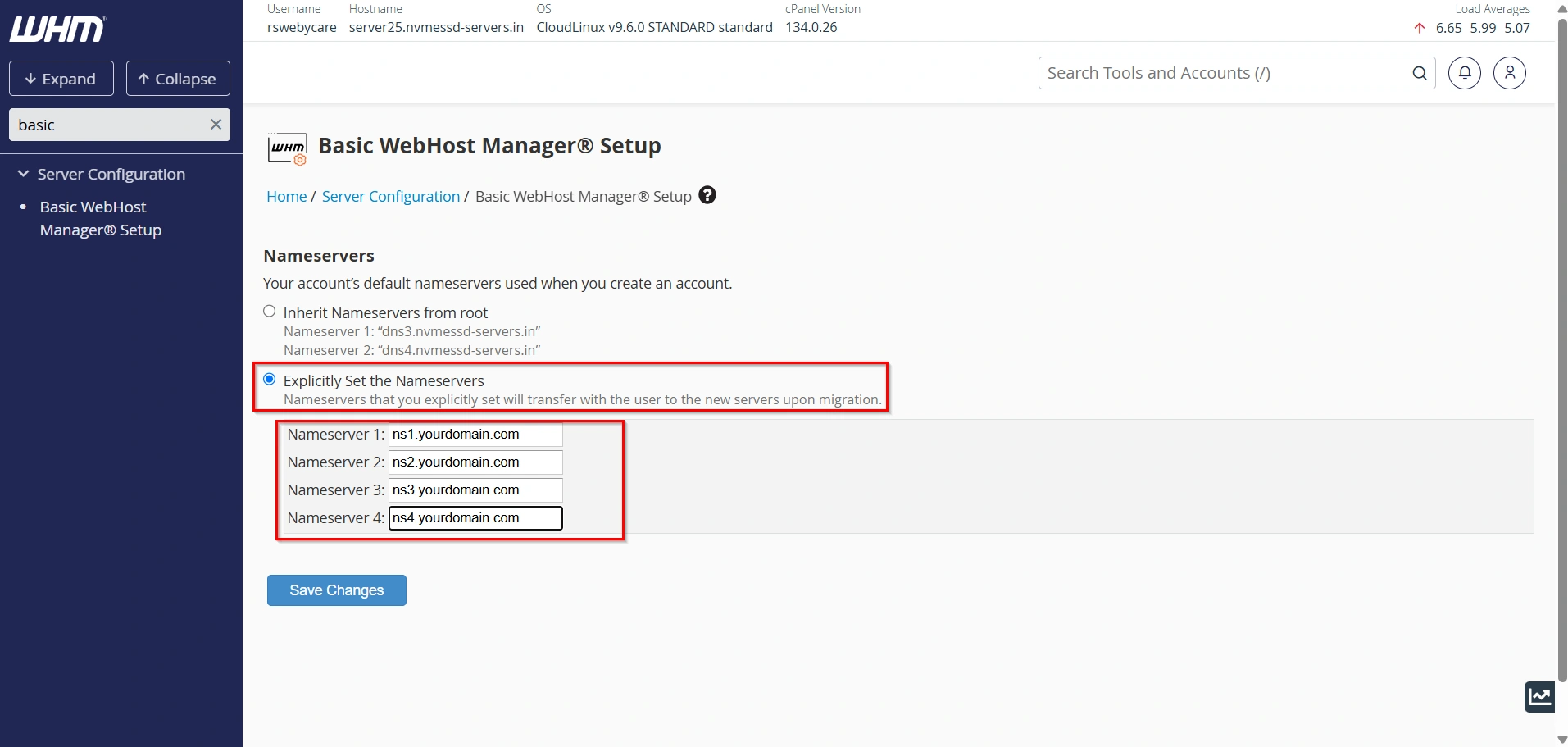This screenshot has width=1568, height=747.
Task: Select Explicitly Set the Nameservers radio button
Action: 270,380
